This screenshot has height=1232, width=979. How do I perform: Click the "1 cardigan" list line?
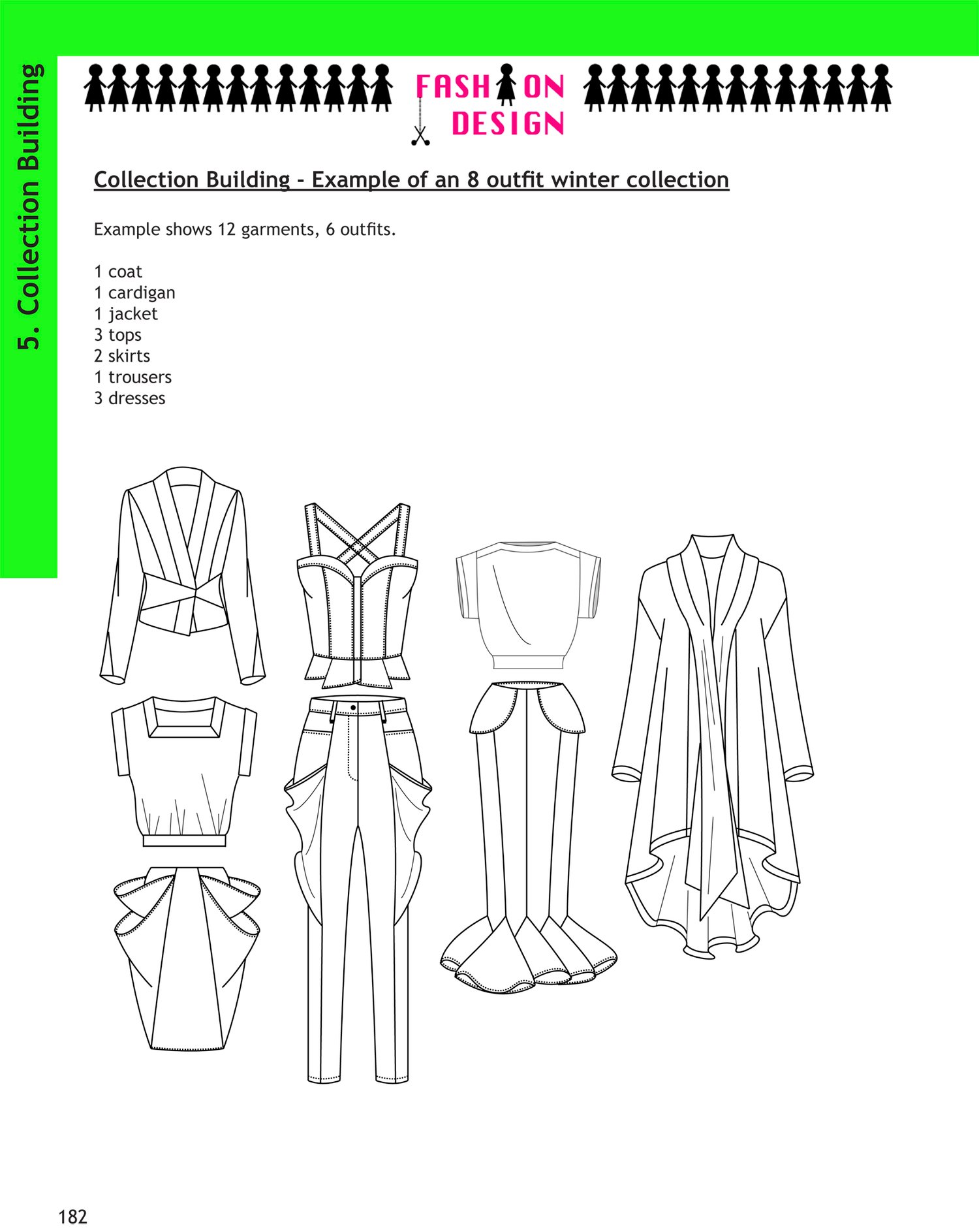click(134, 293)
